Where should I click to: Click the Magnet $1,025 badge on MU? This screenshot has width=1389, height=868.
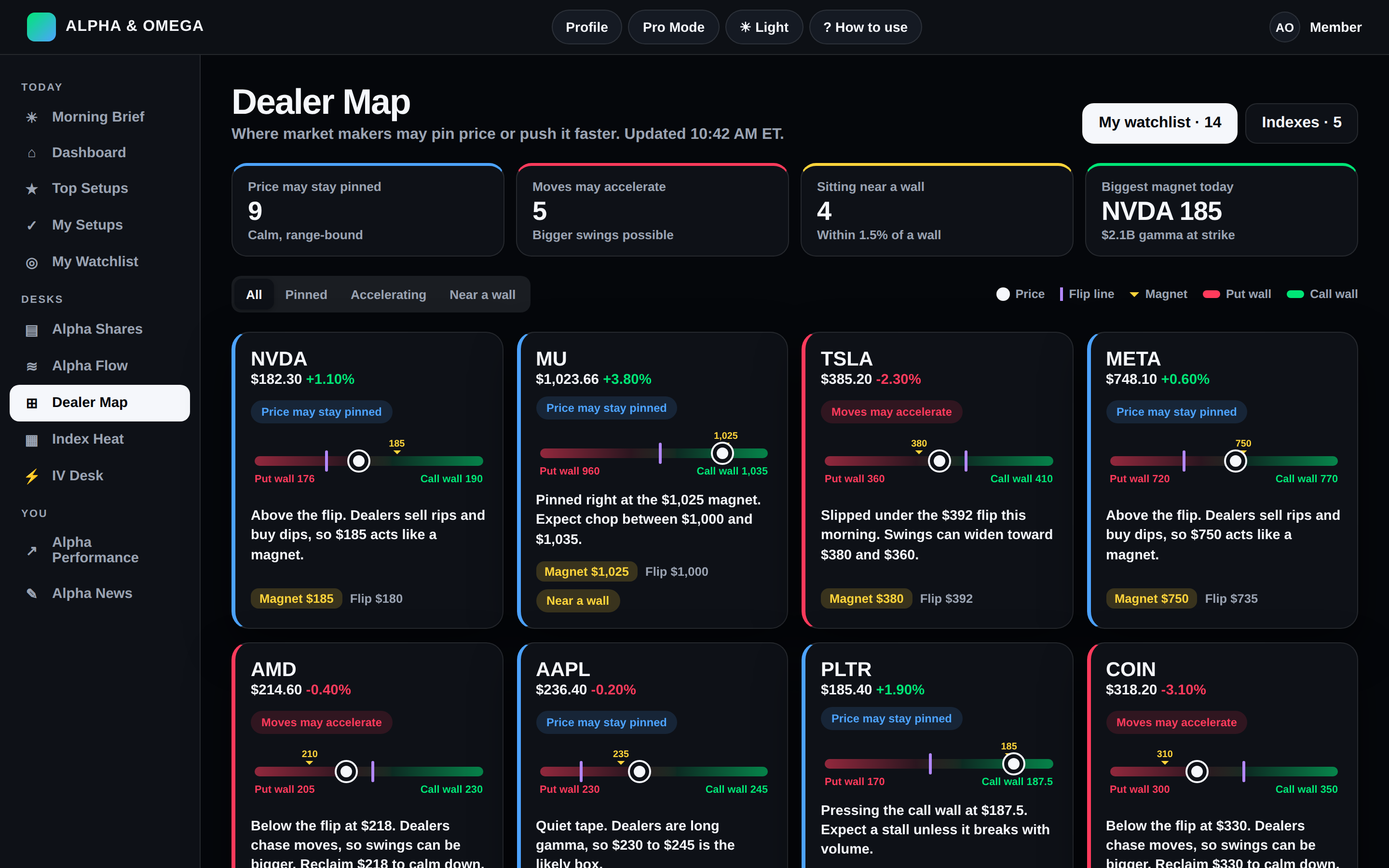tap(586, 571)
